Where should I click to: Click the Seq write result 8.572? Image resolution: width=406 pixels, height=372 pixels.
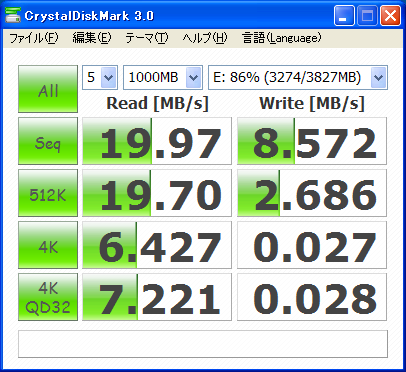312,141
